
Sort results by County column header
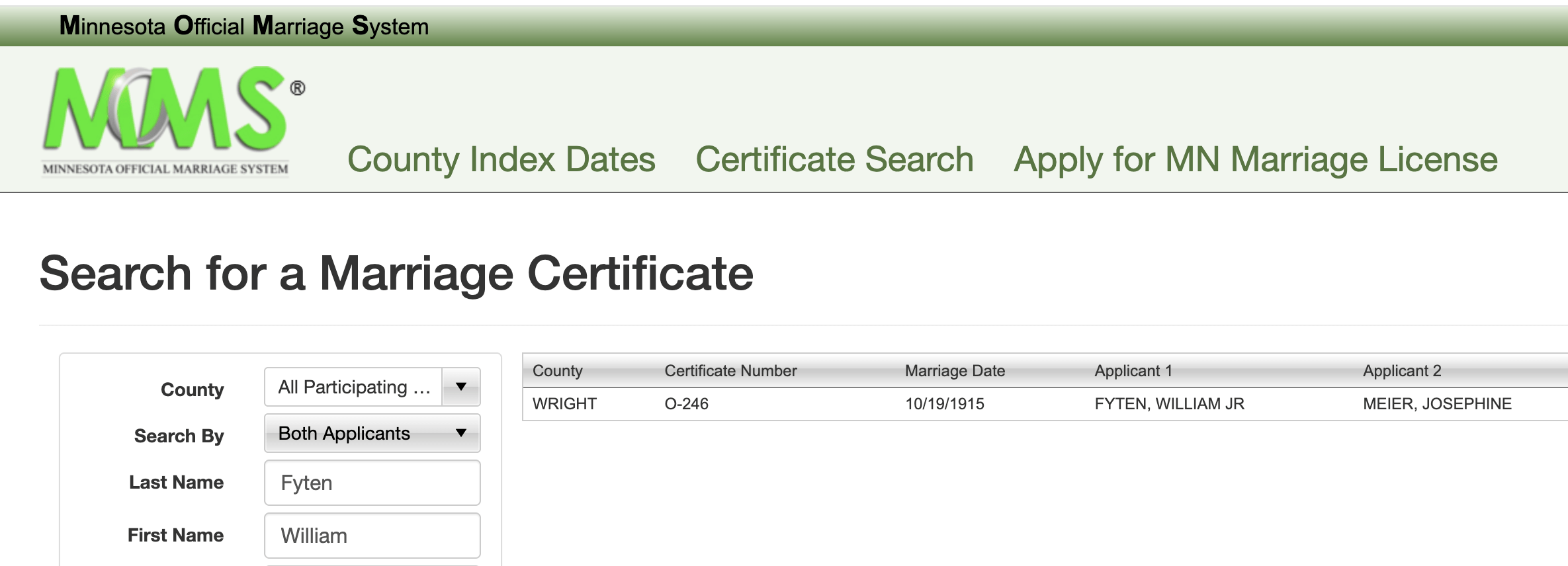[x=557, y=371]
